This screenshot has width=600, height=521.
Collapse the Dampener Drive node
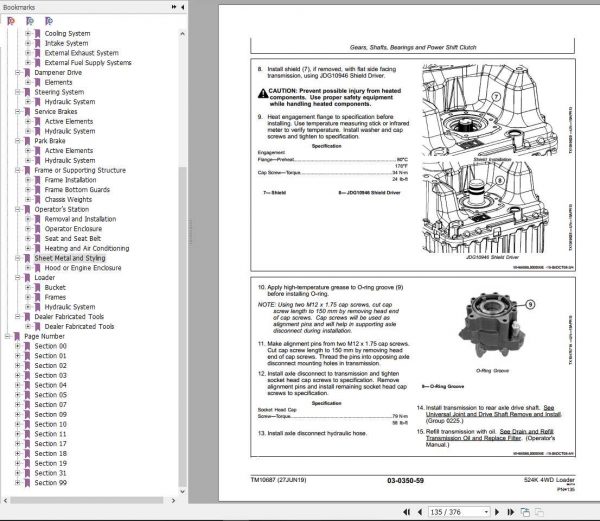18,72
